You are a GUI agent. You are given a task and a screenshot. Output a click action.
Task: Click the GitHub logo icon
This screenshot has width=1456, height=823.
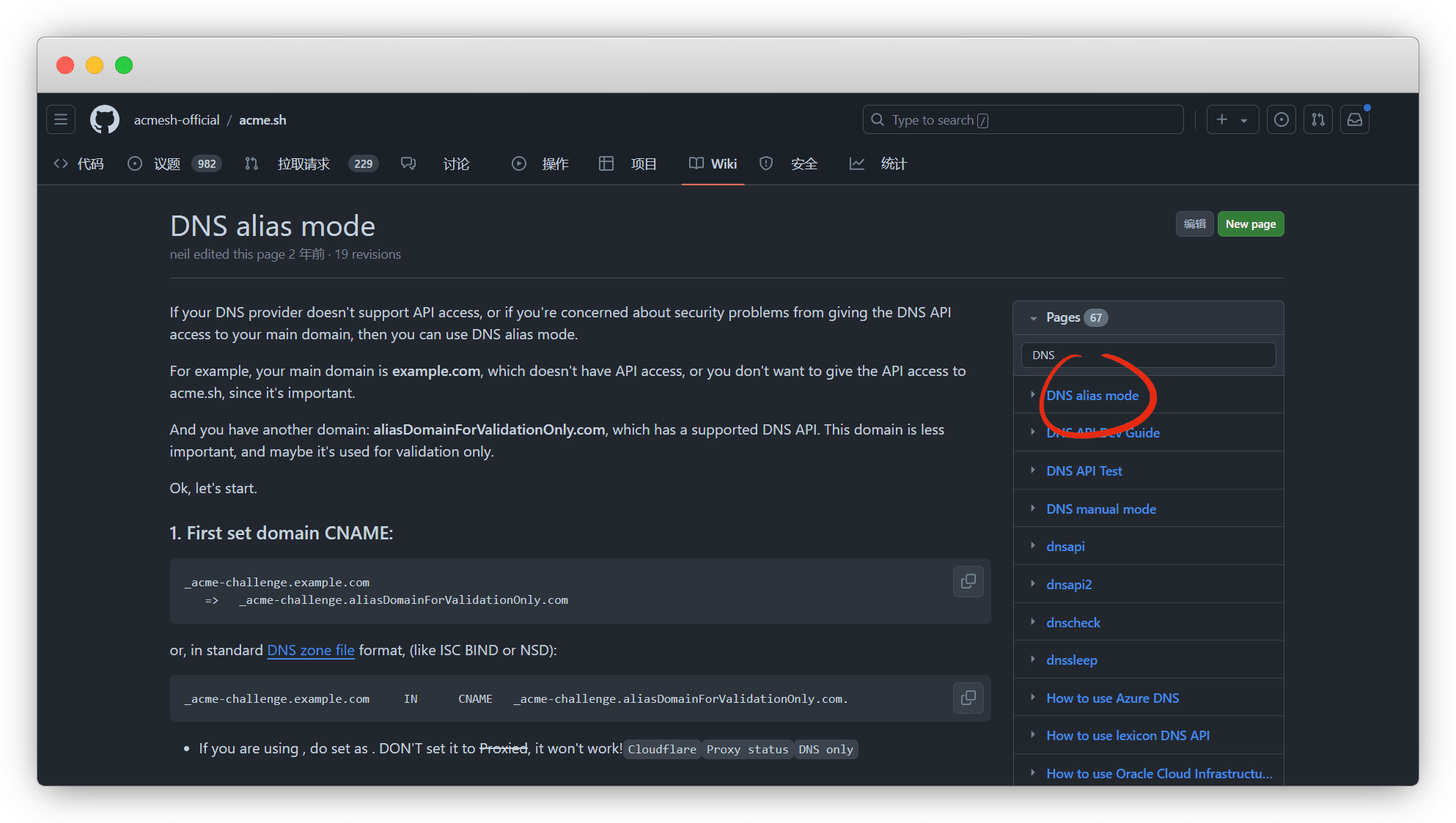105,119
